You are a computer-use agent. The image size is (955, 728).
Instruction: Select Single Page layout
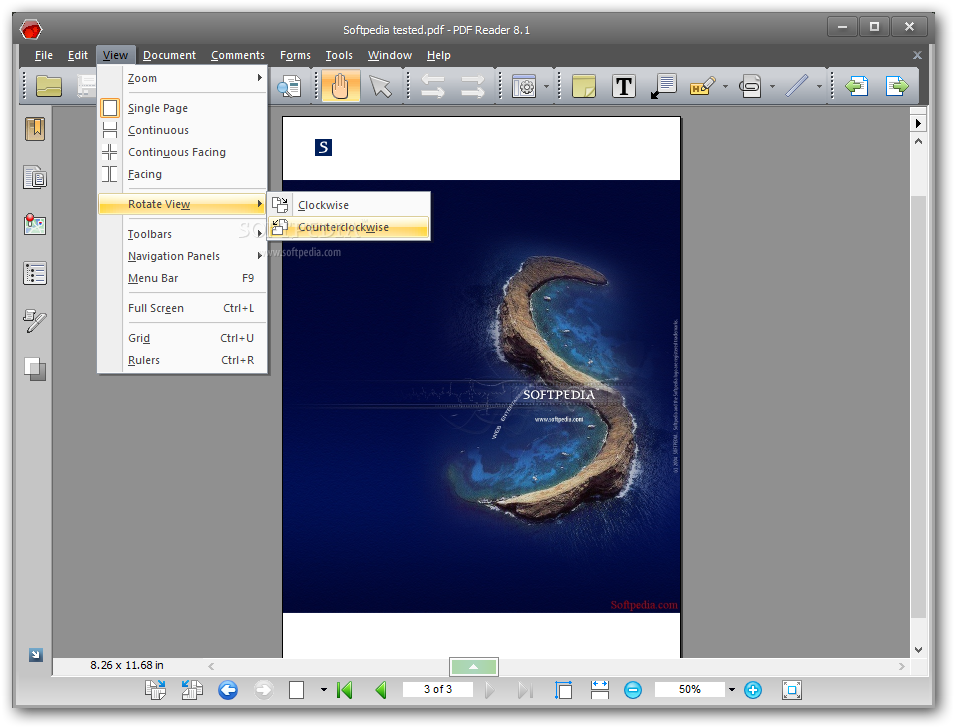[183, 108]
